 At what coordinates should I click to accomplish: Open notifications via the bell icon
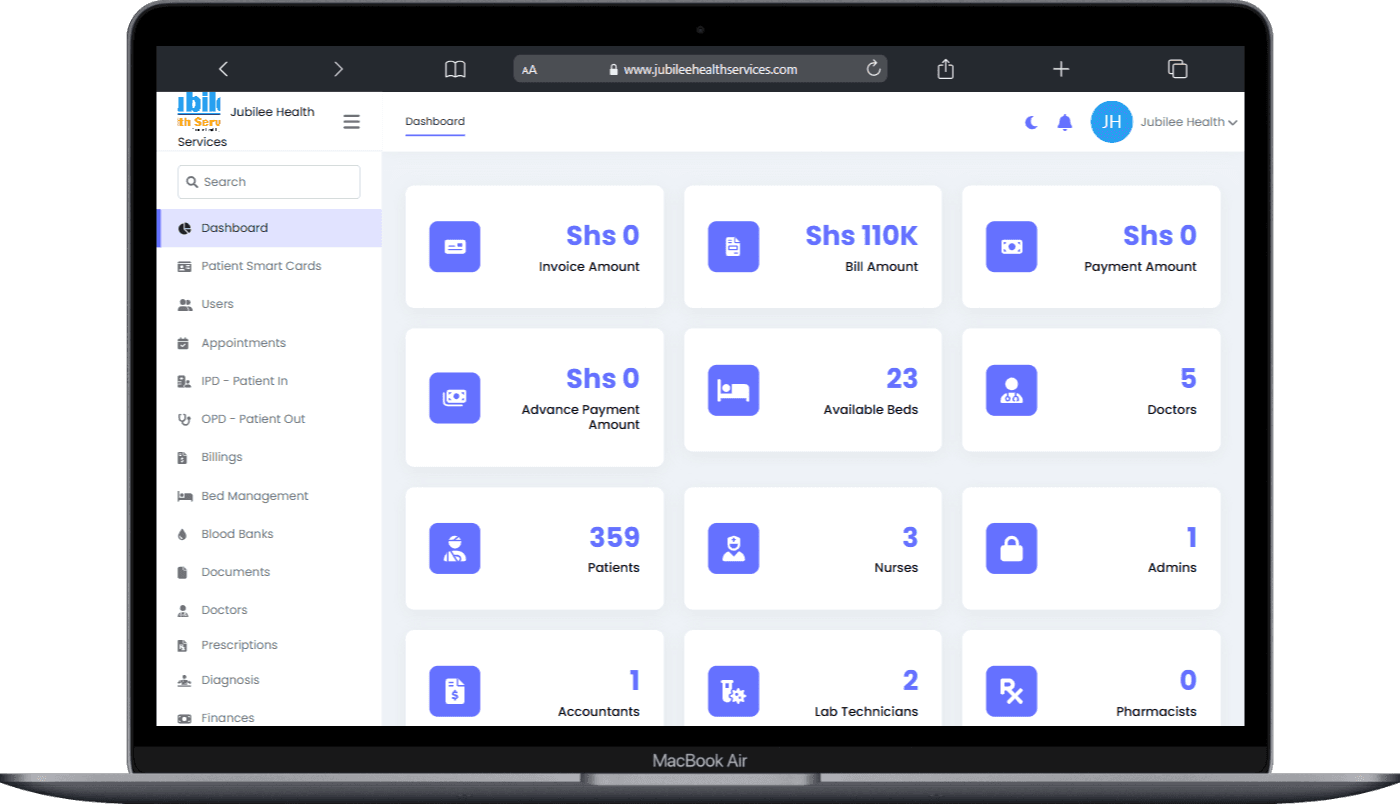click(1065, 122)
